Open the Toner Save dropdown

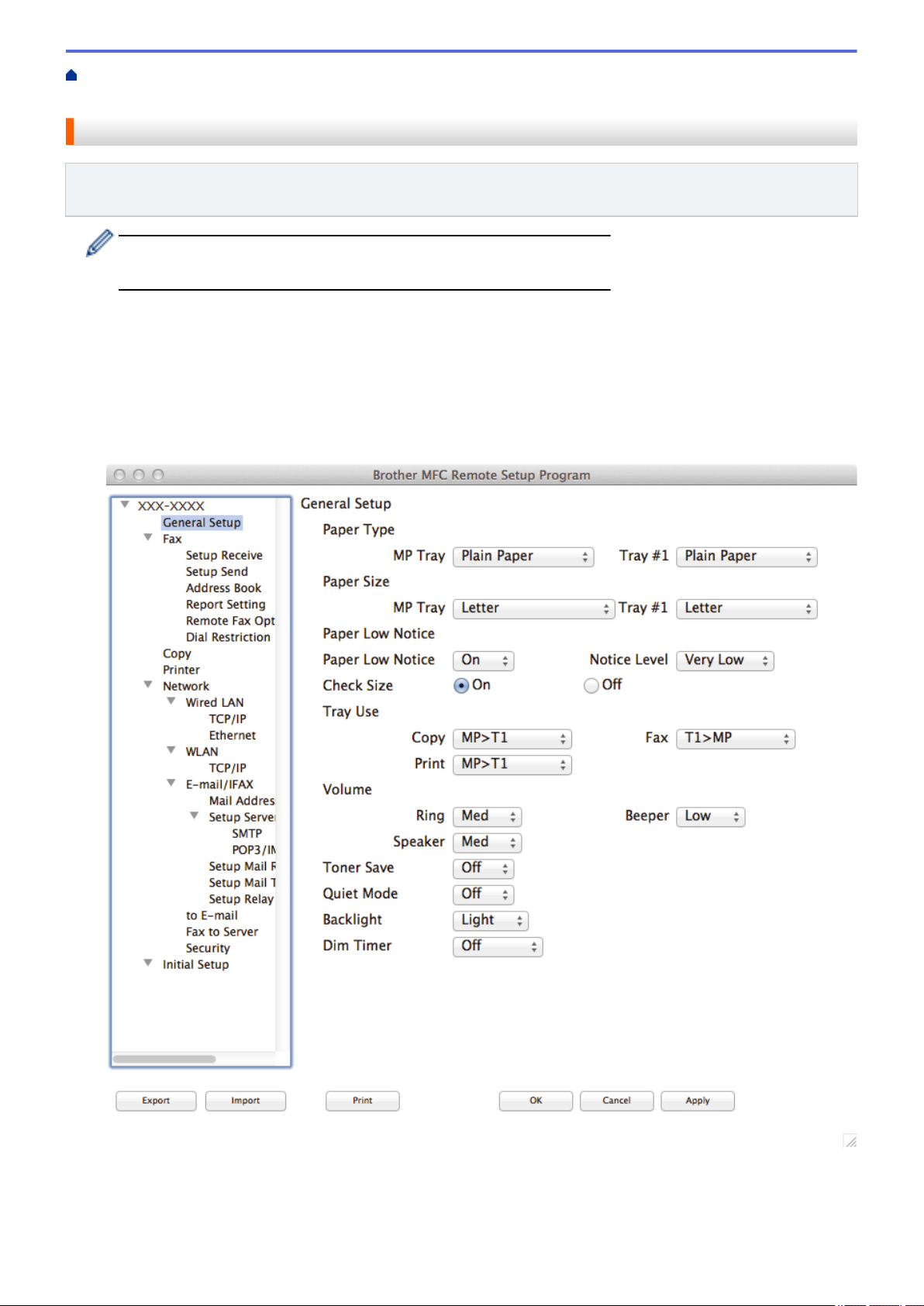(484, 868)
